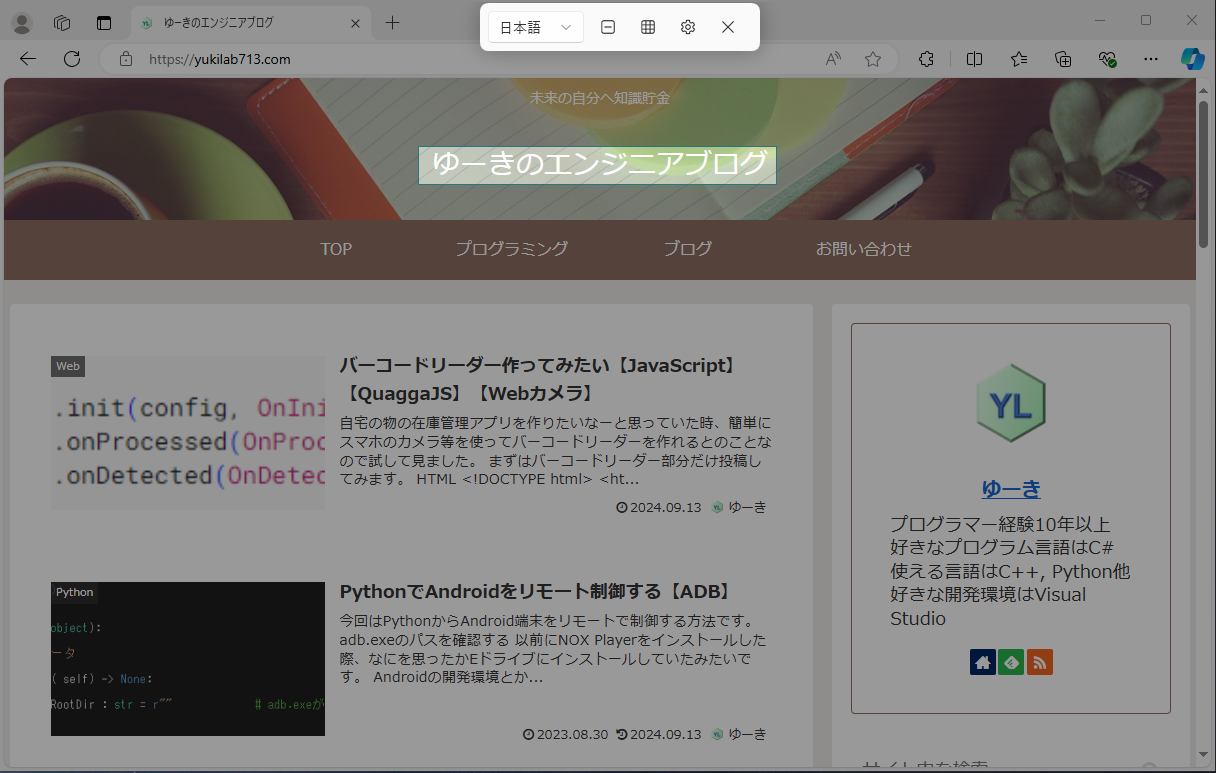Screen dimensions: 1216x773
Task: Toggle split screen view icon
Action: click(975, 59)
